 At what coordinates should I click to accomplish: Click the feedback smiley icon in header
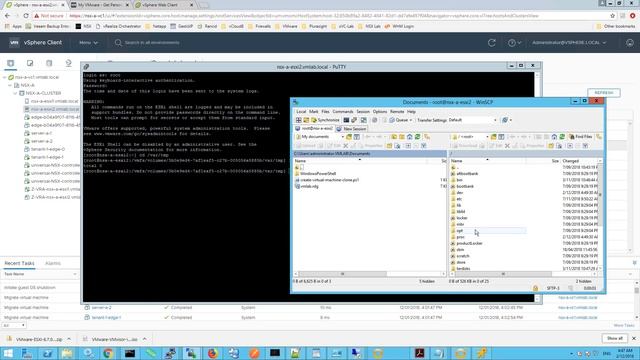[630, 42]
